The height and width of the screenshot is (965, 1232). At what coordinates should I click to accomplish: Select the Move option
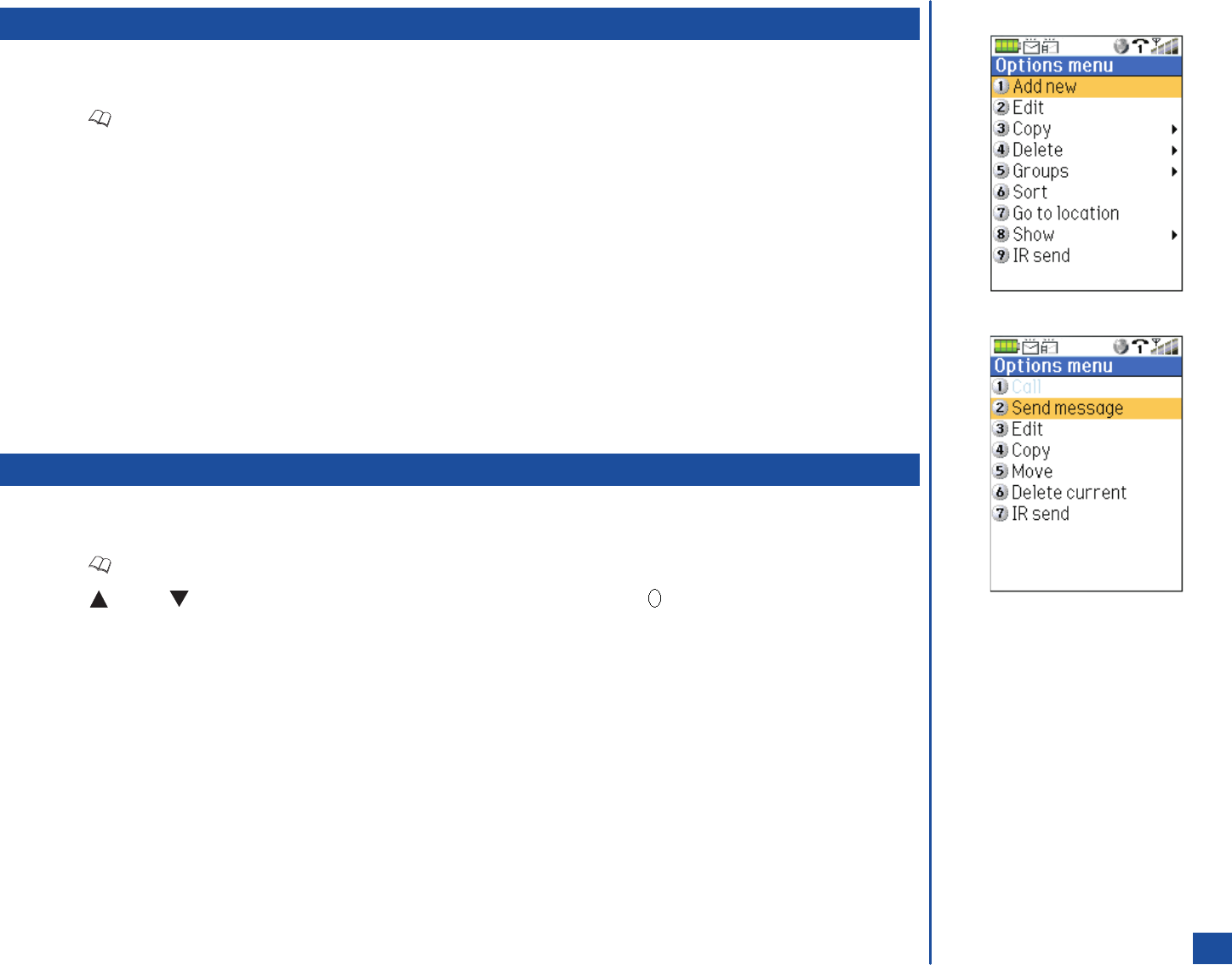tap(1087, 471)
